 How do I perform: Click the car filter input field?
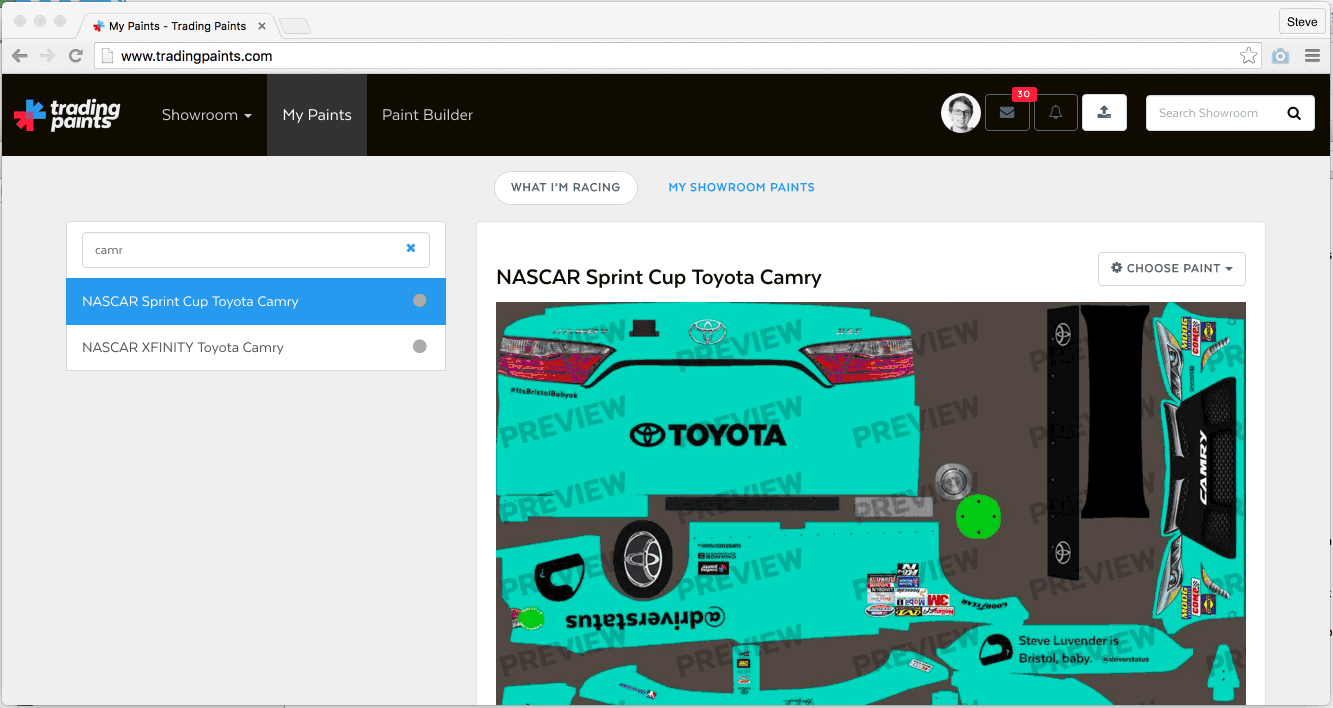[x=256, y=250]
